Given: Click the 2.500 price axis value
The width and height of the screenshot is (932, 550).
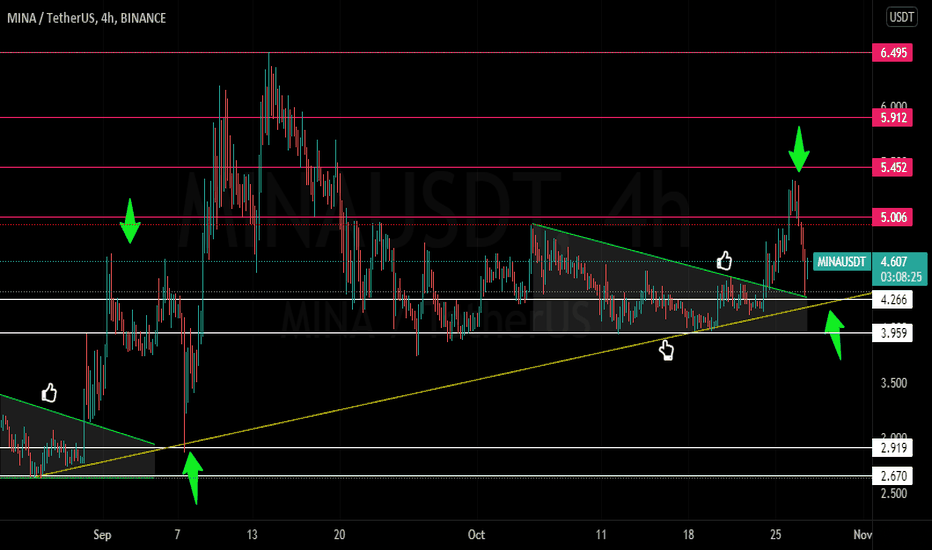Looking at the screenshot, I should click(x=893, y=494).
